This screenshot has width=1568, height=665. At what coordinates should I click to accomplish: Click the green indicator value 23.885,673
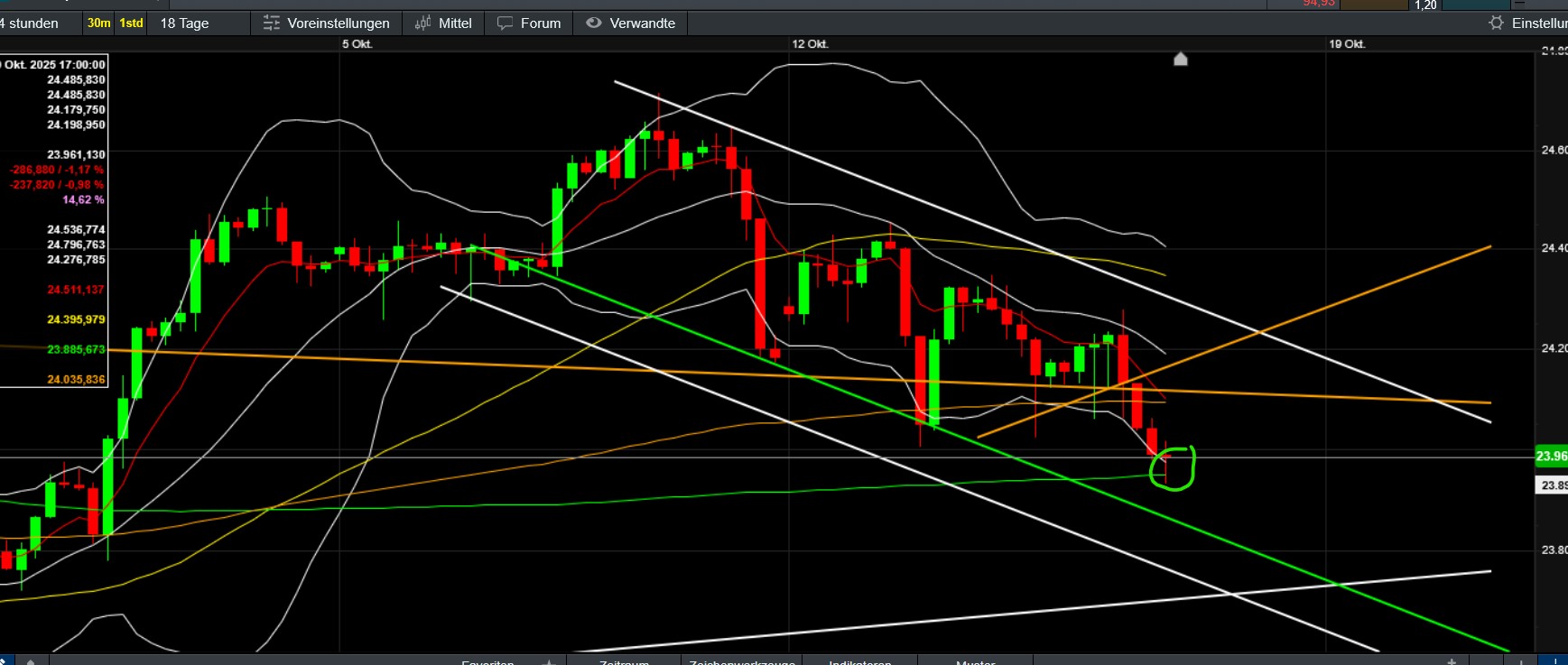click(x=76, y=350)
